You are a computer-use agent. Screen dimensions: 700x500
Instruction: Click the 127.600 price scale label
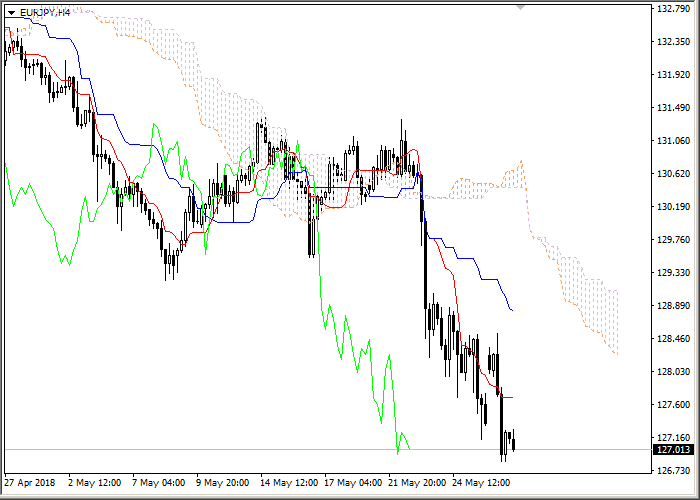click(x=673, y=405)
